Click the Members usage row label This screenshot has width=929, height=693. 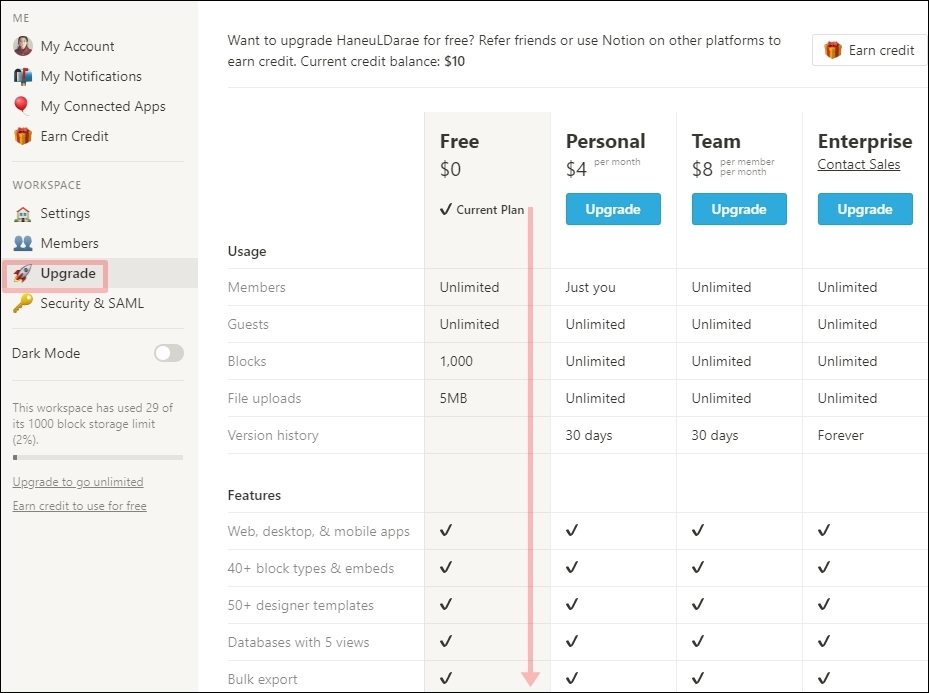257,287
